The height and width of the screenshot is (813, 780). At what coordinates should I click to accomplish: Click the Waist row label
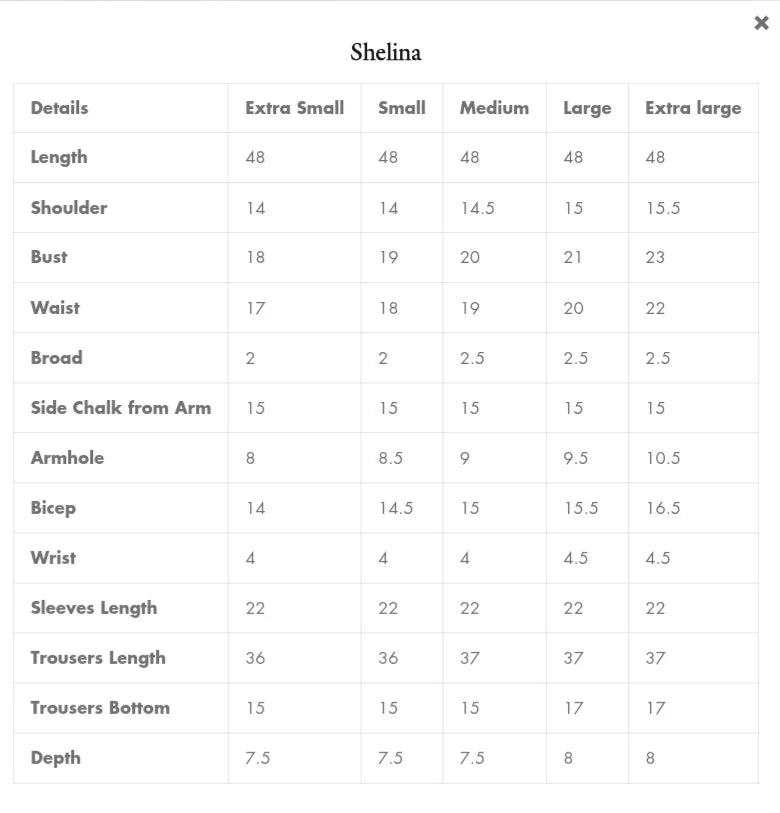click(x=55, y=307)
